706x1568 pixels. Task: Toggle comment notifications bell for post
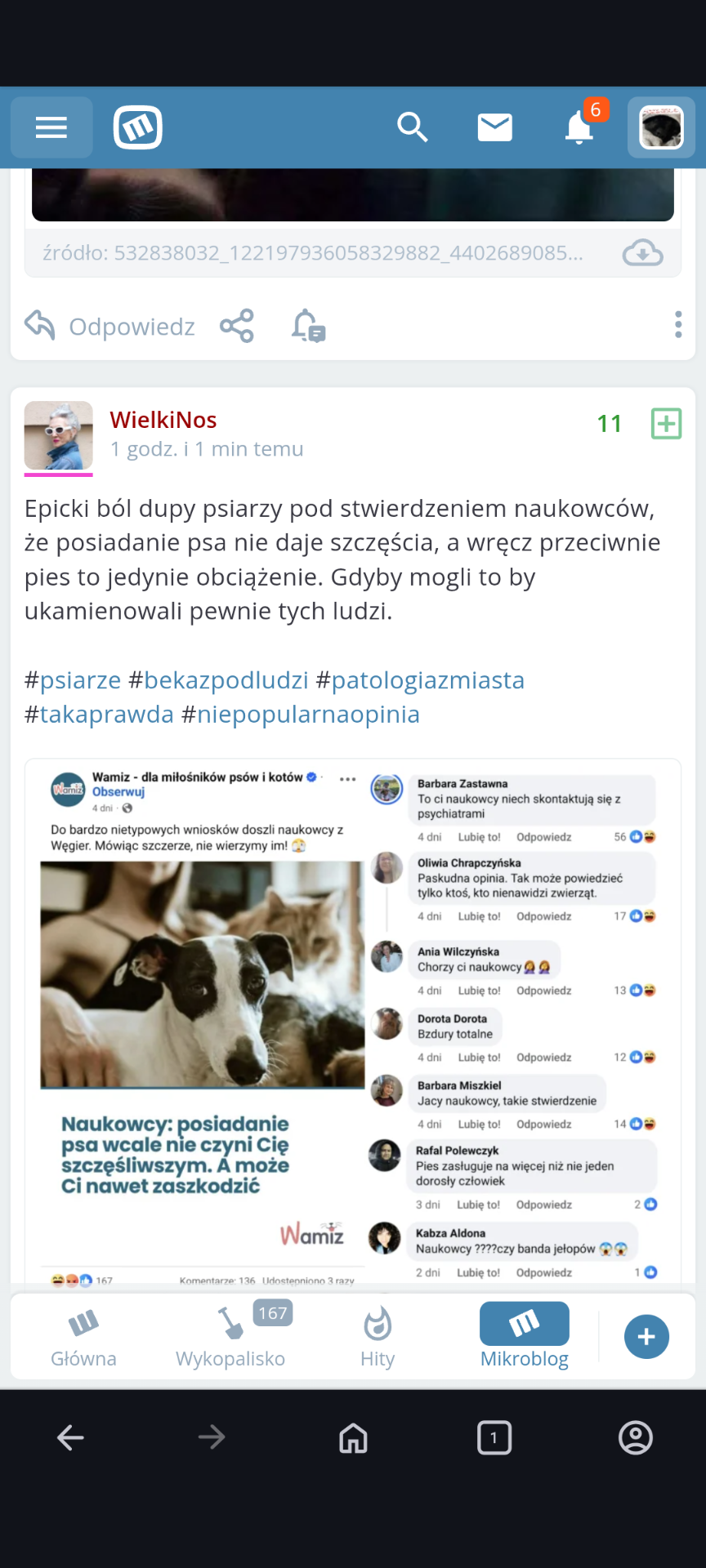tap(308, 327)
